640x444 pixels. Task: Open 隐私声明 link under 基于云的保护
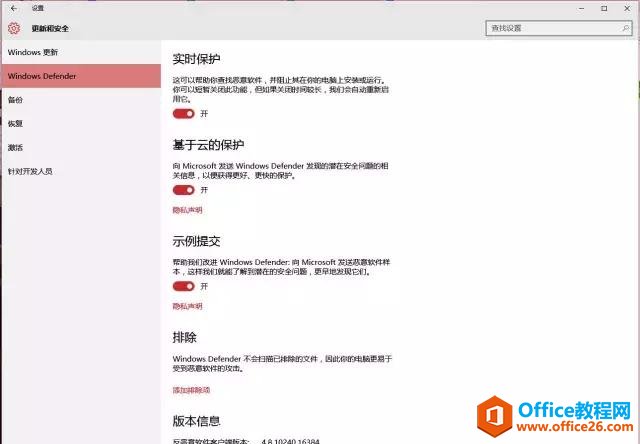pos(187,210)
